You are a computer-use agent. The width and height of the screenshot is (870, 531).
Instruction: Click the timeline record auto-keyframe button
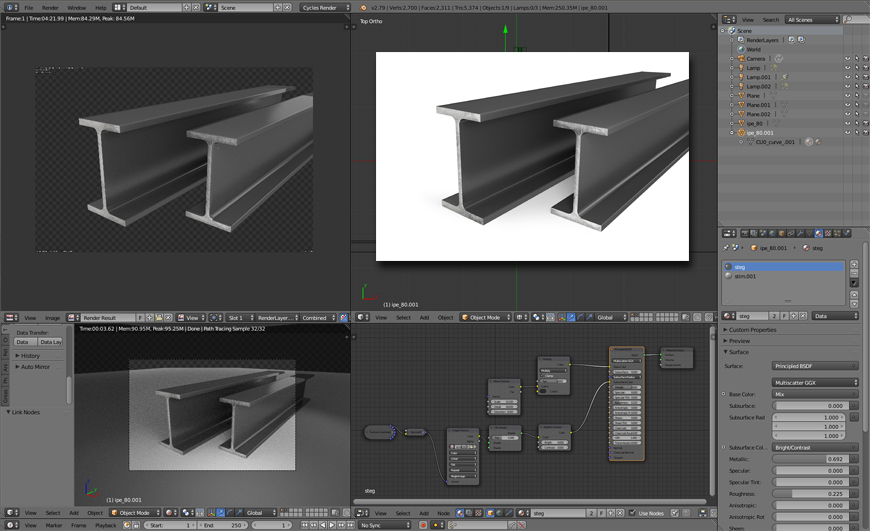(422, 525)
